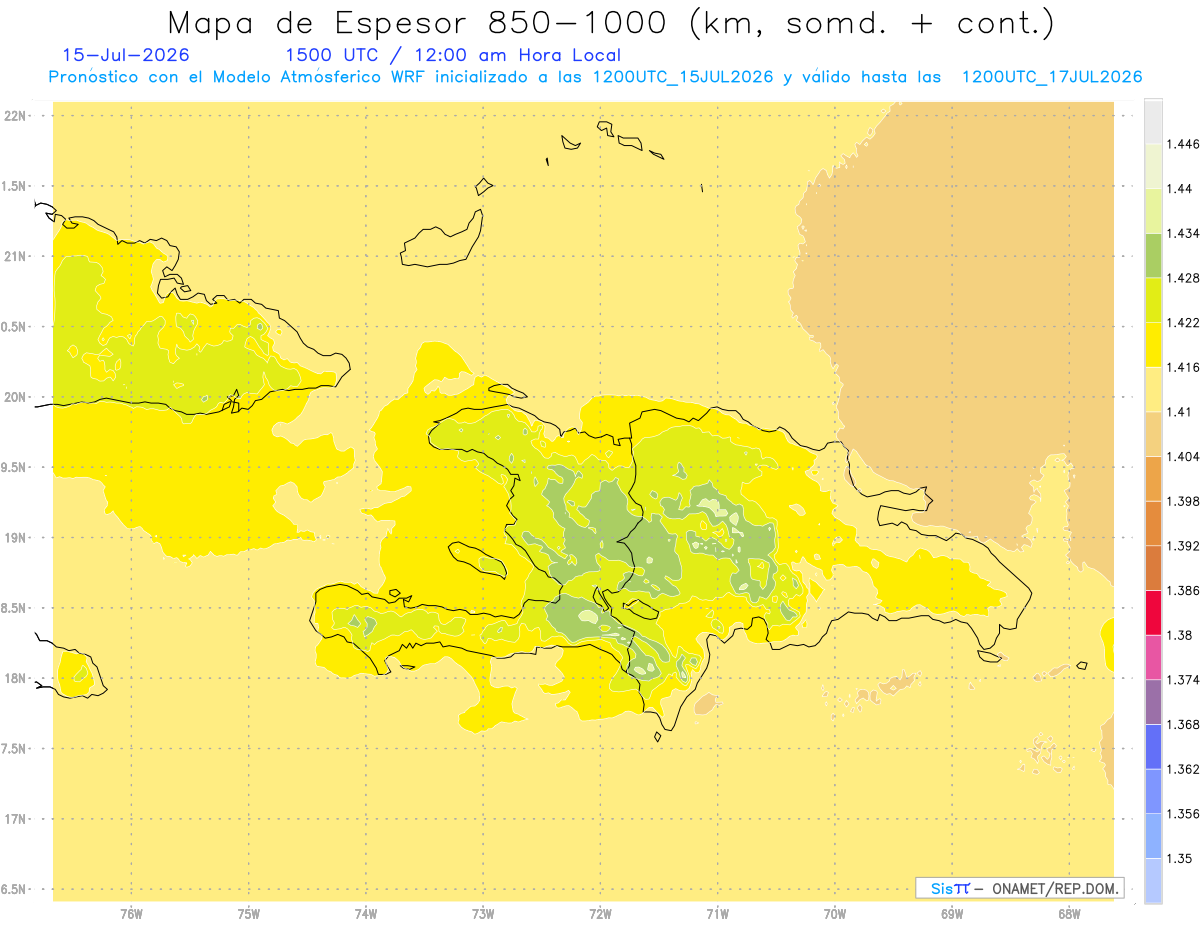The height and width of the screenshot is (927, 1200).
Task: Click the blue swatch between 1.362 and 1.368
Action: click(1153, 747)
